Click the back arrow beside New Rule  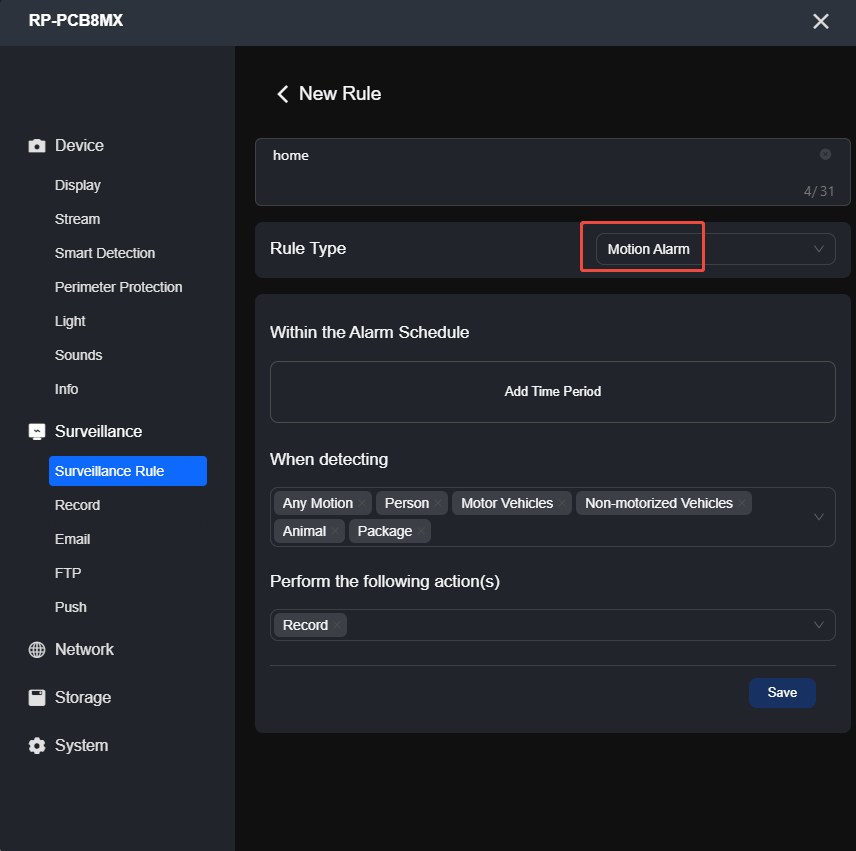tap(282, 93)
